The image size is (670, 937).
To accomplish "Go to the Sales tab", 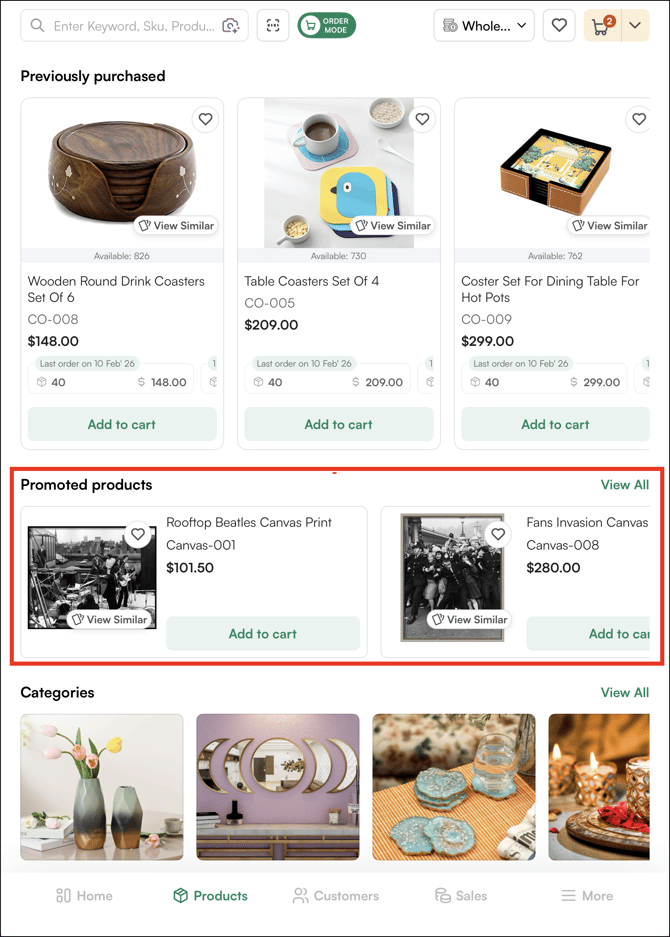I will click(x=460, y=896).
